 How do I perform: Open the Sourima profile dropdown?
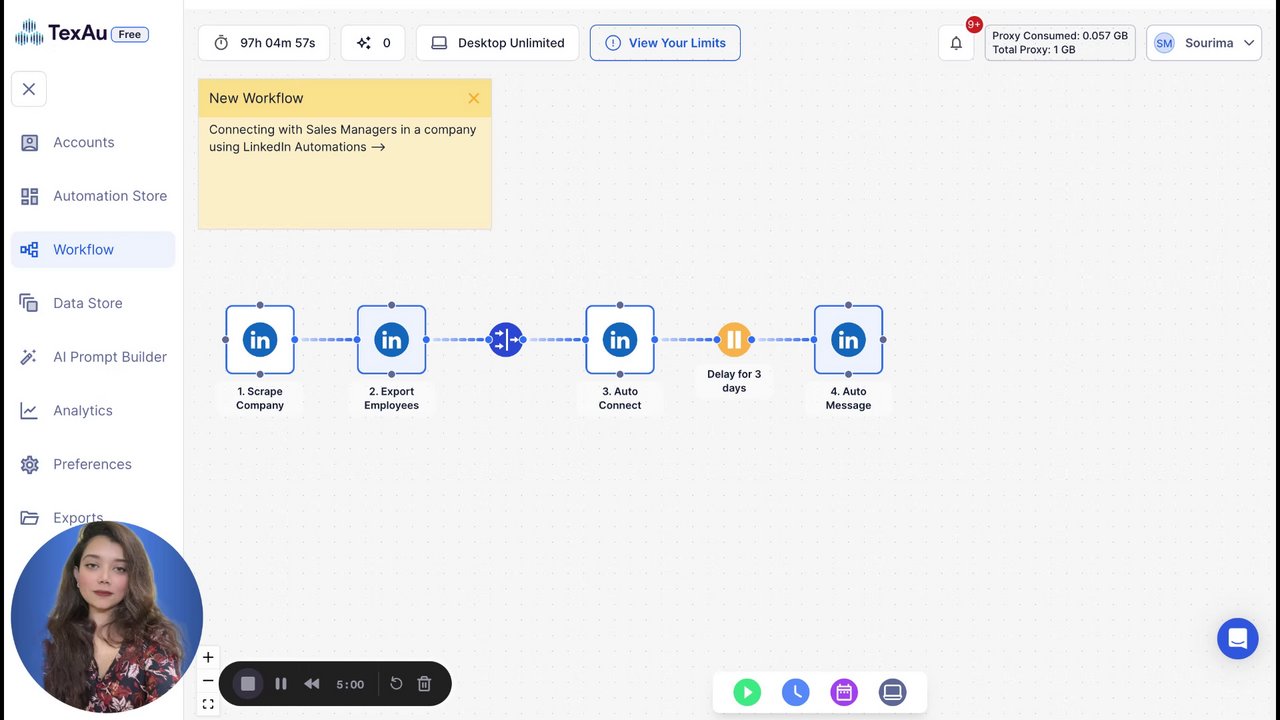(1204, 43)
